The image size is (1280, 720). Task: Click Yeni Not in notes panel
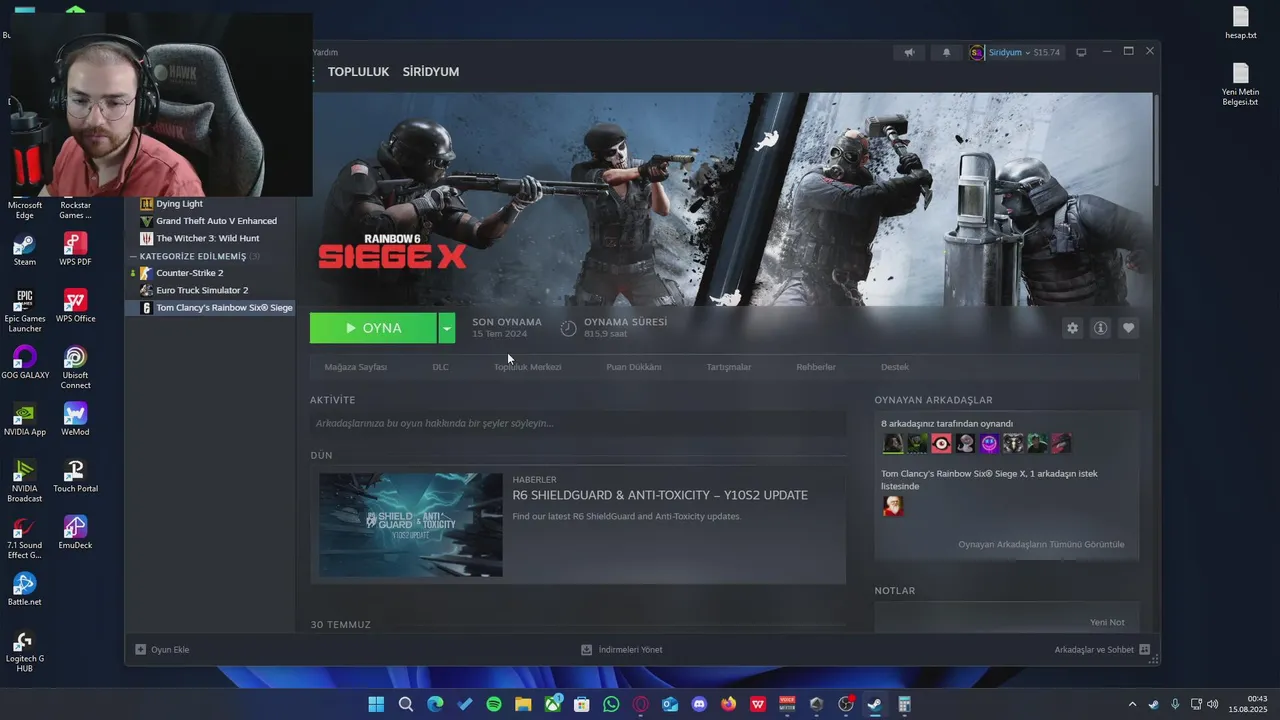[1107, 622]
